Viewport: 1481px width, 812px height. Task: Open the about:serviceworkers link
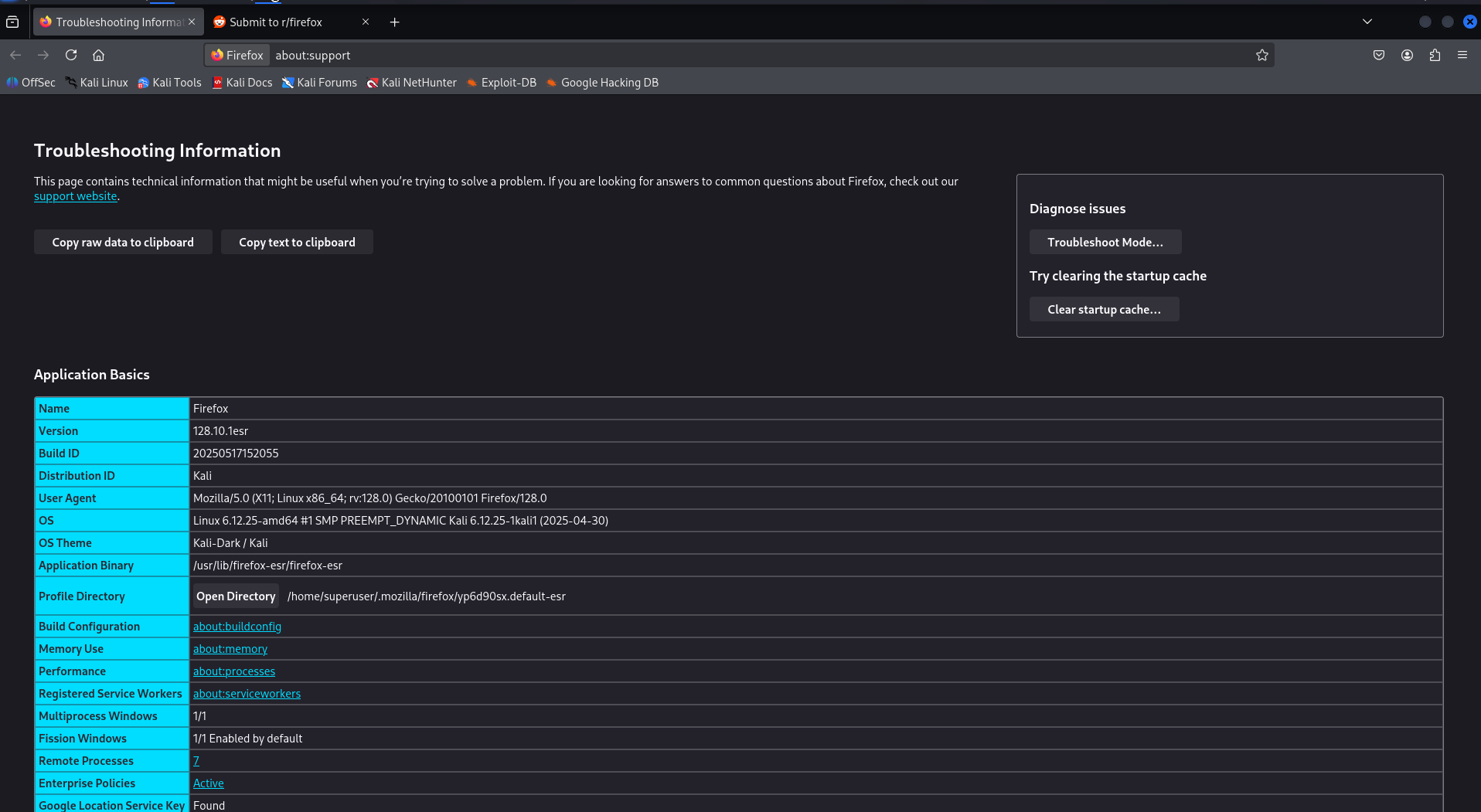click(247, 694)
